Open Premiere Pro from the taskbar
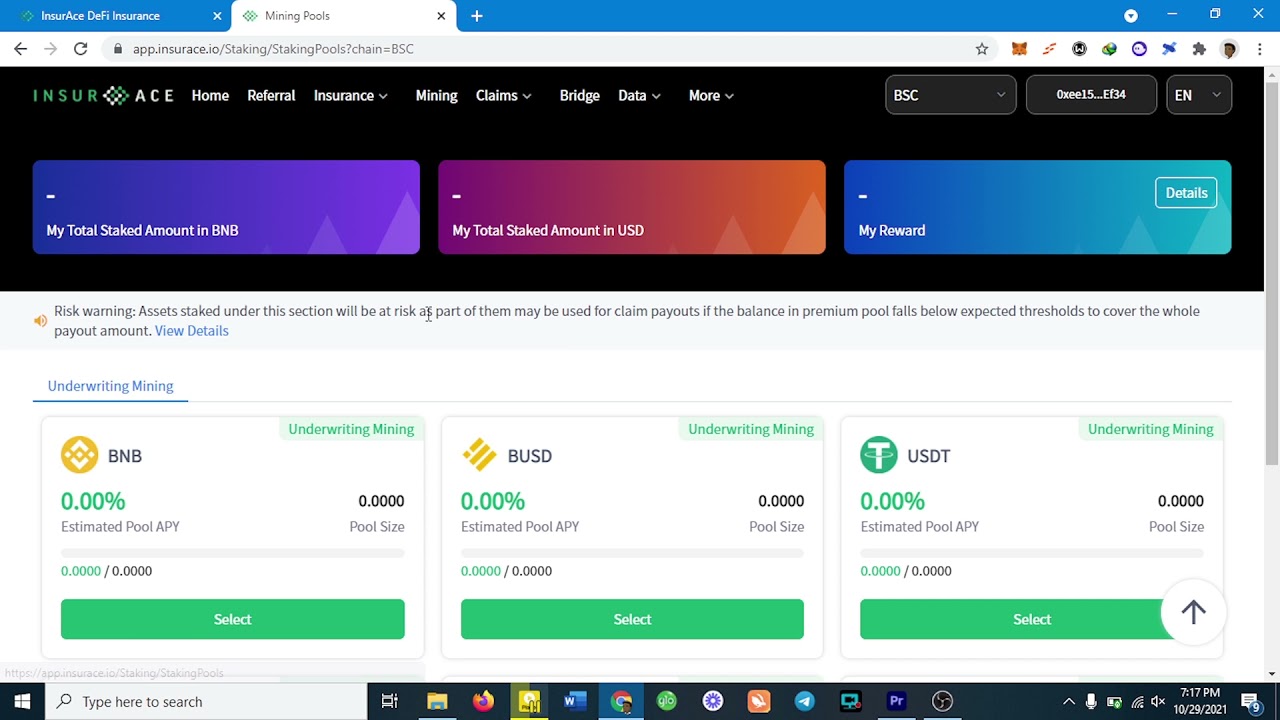The image size is (1280, 720). (x=896, y=701)
